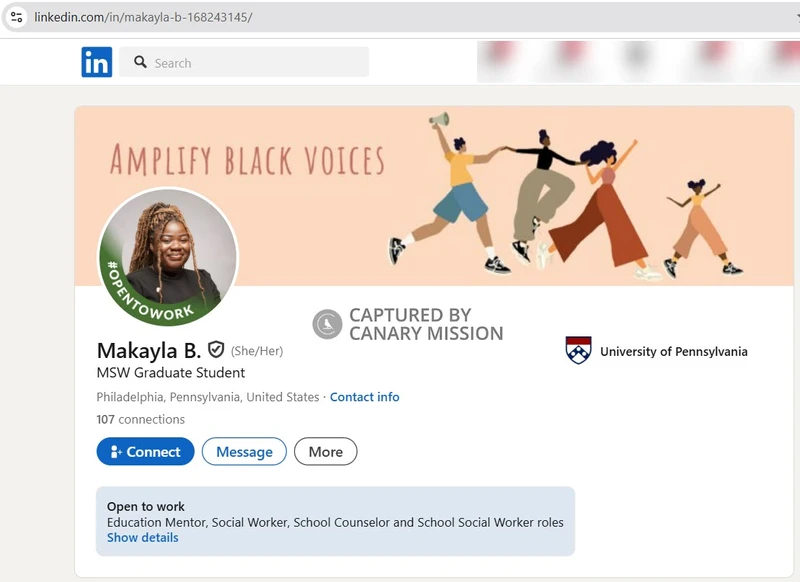800x582 pixels.
Task: Click the search magnifier icon
Action: tap(140, 62)
